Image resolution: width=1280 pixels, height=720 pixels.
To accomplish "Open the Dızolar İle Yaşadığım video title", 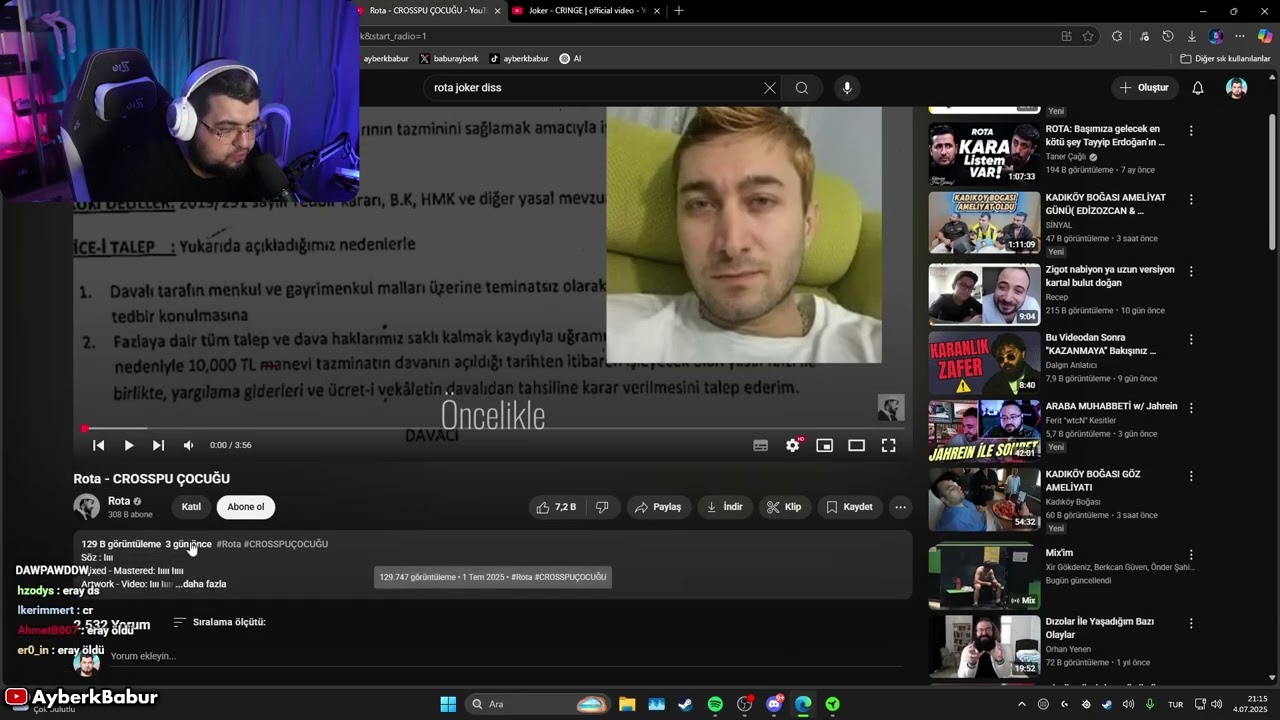I will point(1100,628).
